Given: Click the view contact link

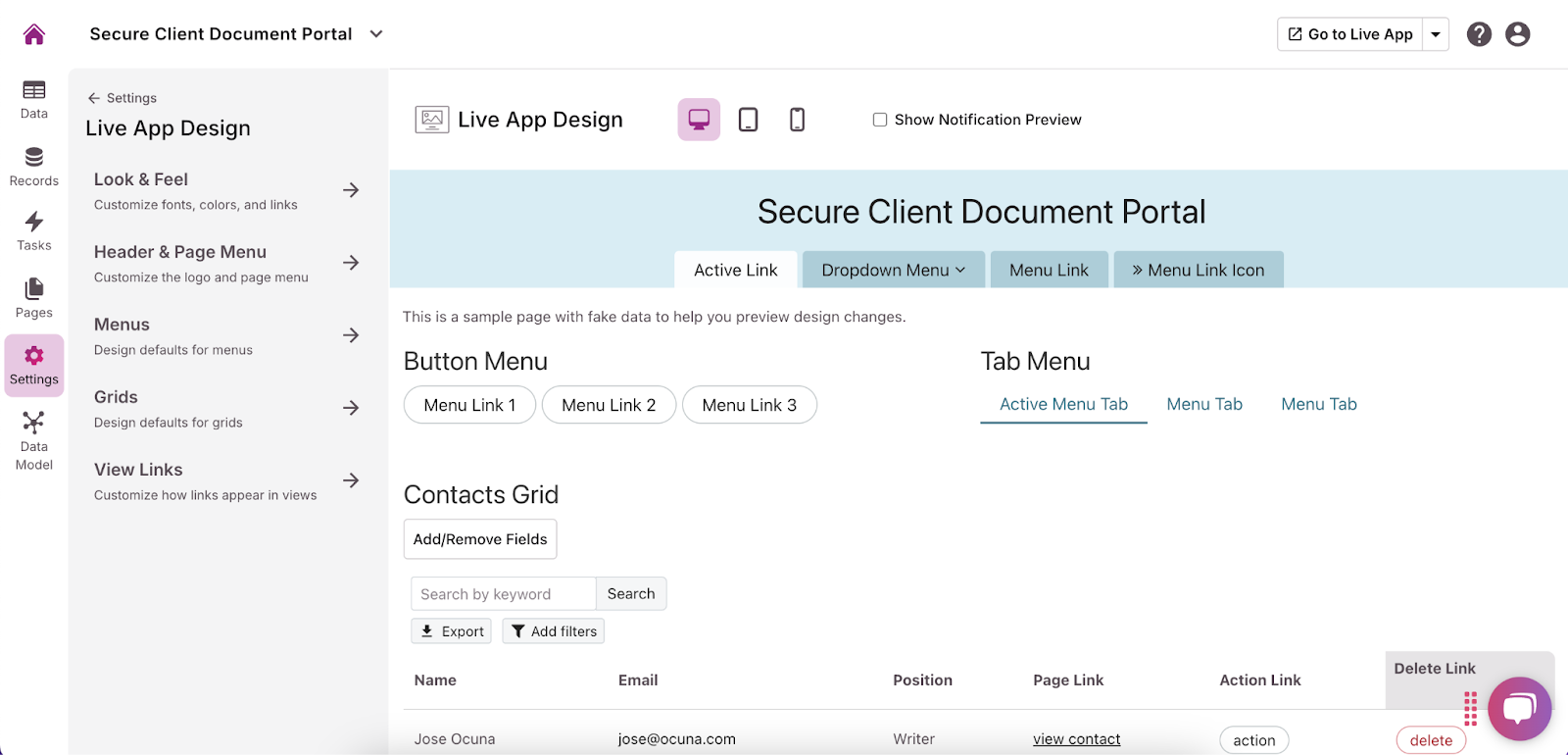Looking at the screenshot, I should [1076, 739].
